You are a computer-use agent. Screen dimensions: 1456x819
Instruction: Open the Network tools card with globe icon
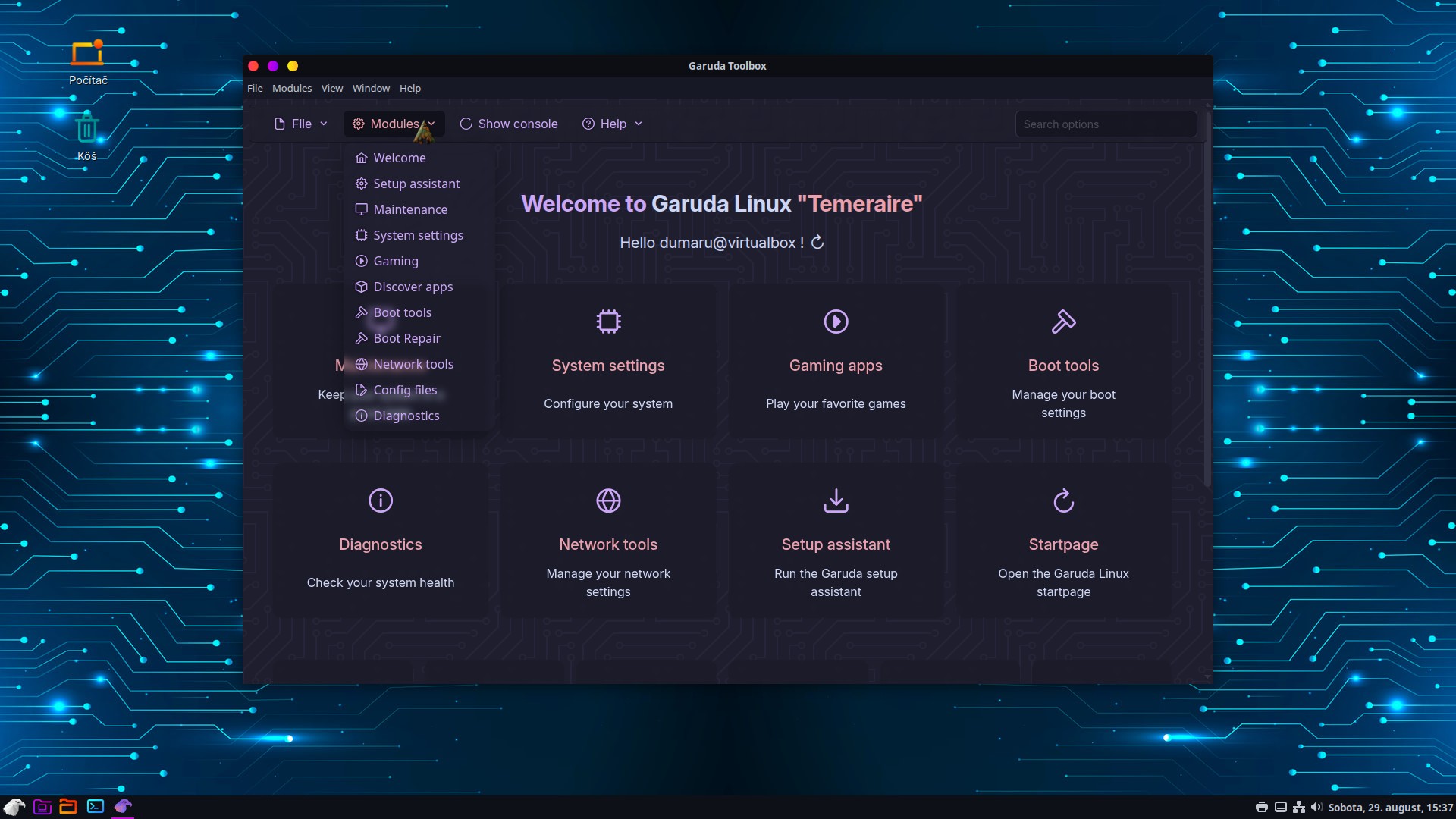point(608,539)
